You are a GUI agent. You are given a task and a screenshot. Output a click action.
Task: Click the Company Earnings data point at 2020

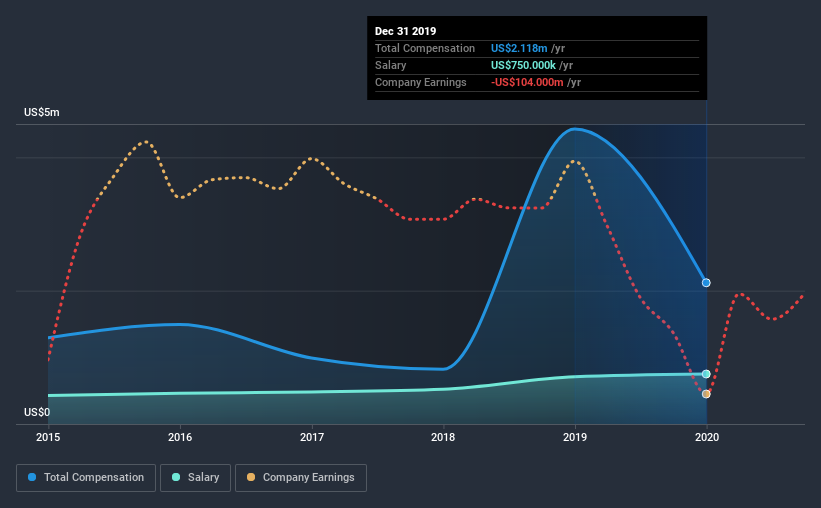tap(706, 394)
